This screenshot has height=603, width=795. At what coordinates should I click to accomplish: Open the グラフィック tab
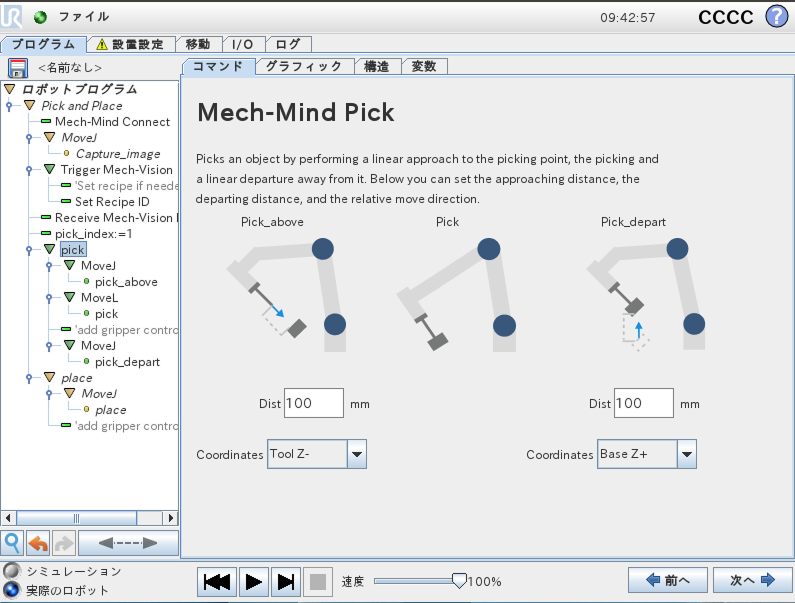304,66
